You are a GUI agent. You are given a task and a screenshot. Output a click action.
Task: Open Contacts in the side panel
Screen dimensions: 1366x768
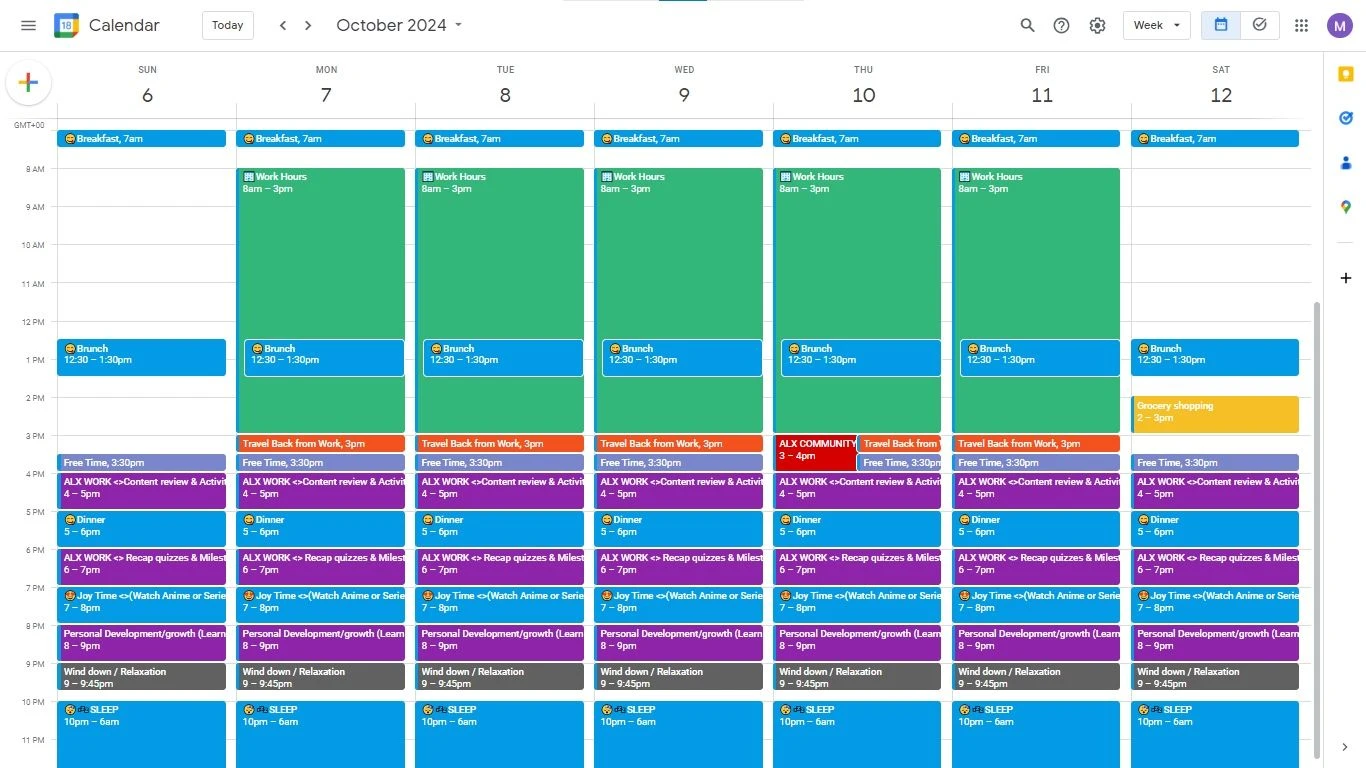[x=1345, y=163]
